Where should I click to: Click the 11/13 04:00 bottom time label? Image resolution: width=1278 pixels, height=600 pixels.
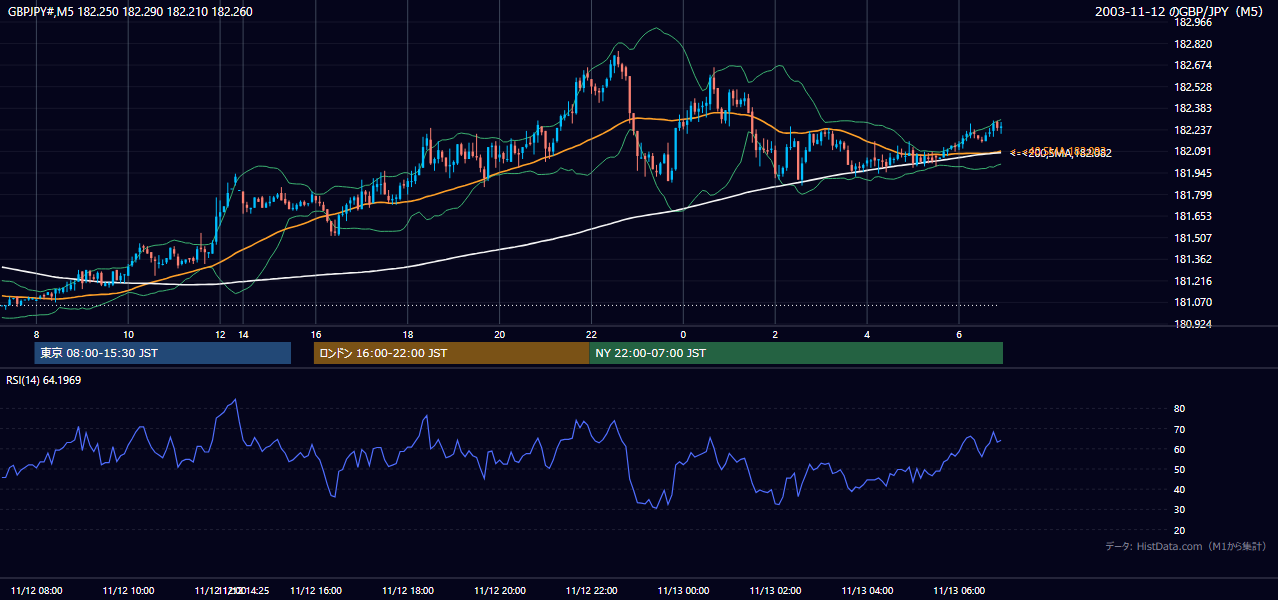867,590
